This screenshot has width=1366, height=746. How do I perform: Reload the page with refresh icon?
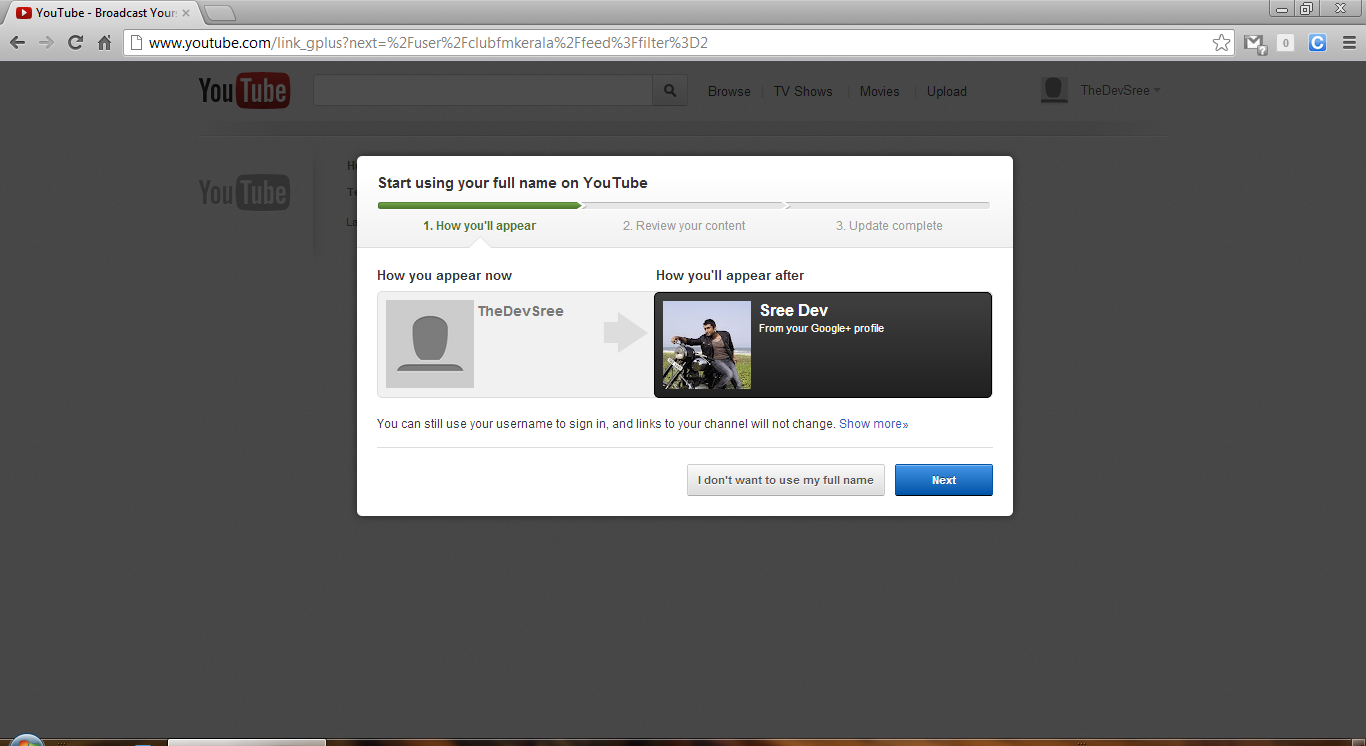click(75, 43)
